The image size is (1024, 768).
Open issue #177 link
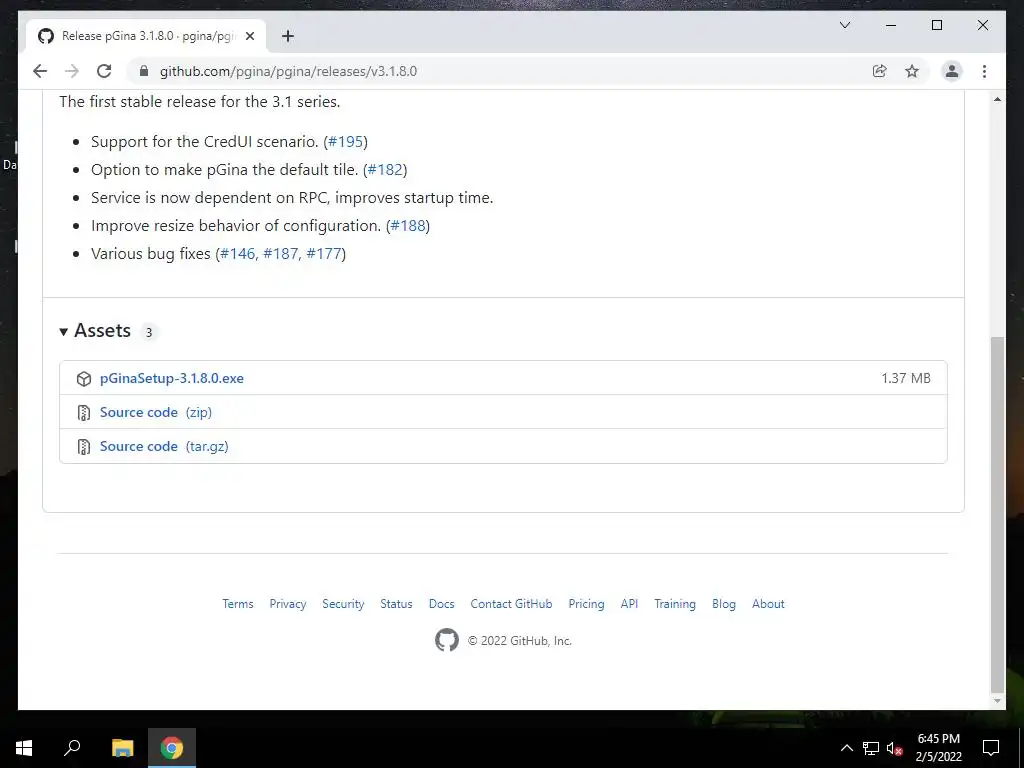pyautogui.click(x=324, y=253)
